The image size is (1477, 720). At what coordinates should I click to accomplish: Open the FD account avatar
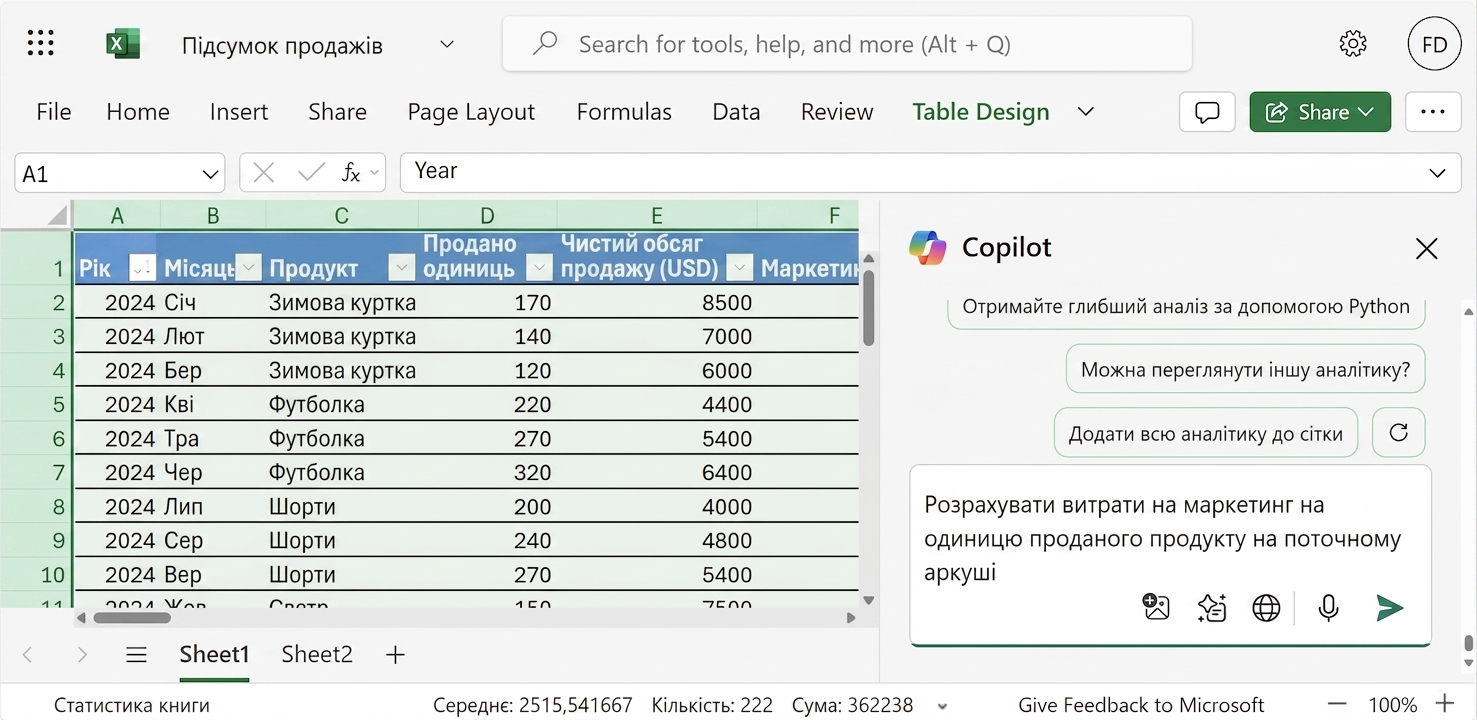pyautogui.click(x=1434, y=45)
